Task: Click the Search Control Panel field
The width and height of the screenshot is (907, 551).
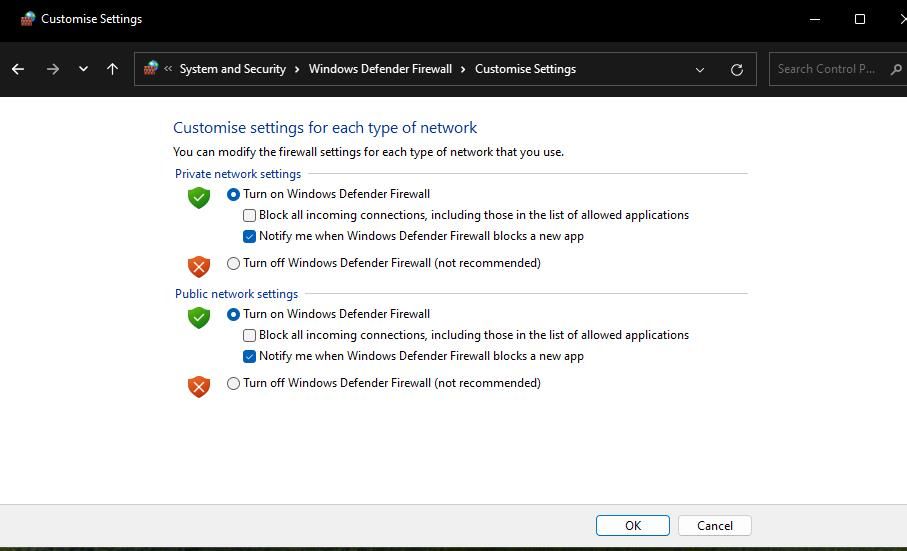Action: click(828, 69)
